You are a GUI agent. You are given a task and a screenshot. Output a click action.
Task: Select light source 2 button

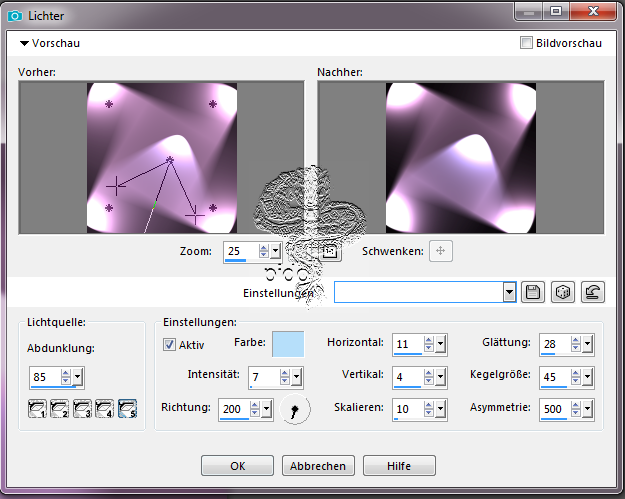pyautogui.click(x=61, y=408)
